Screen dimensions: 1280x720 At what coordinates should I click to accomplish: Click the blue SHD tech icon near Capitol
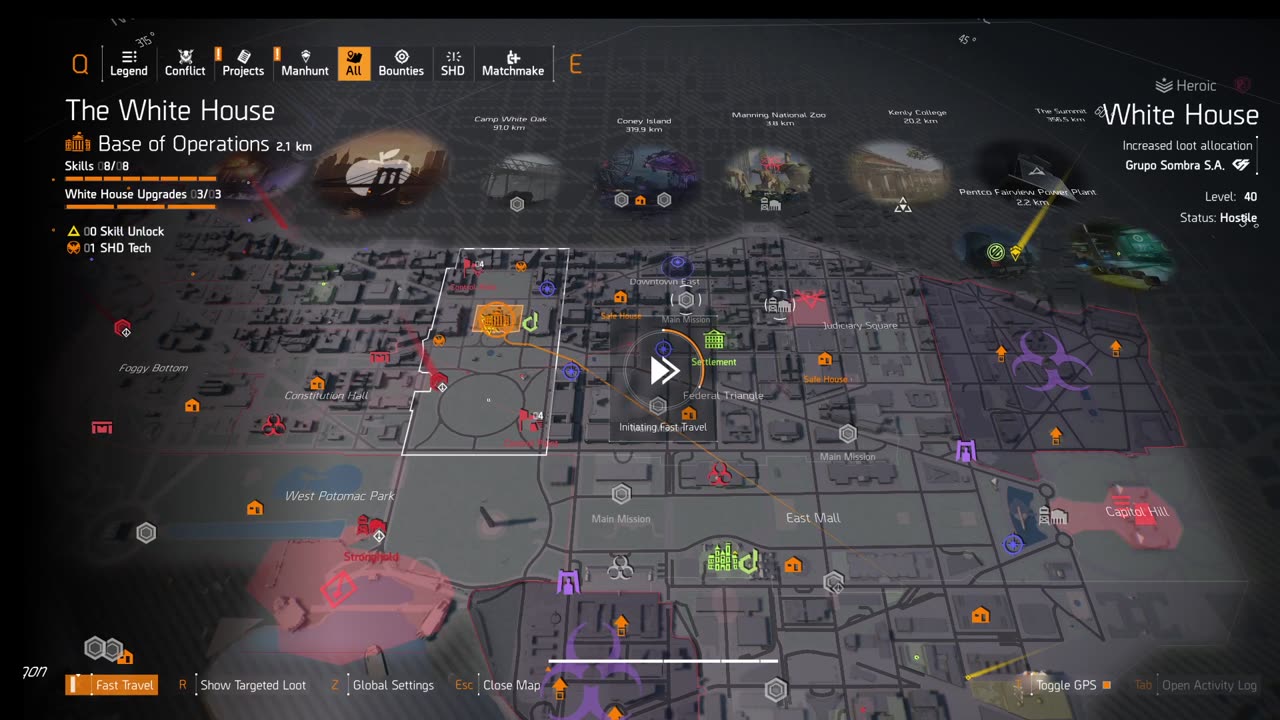tap(1013, 543)
